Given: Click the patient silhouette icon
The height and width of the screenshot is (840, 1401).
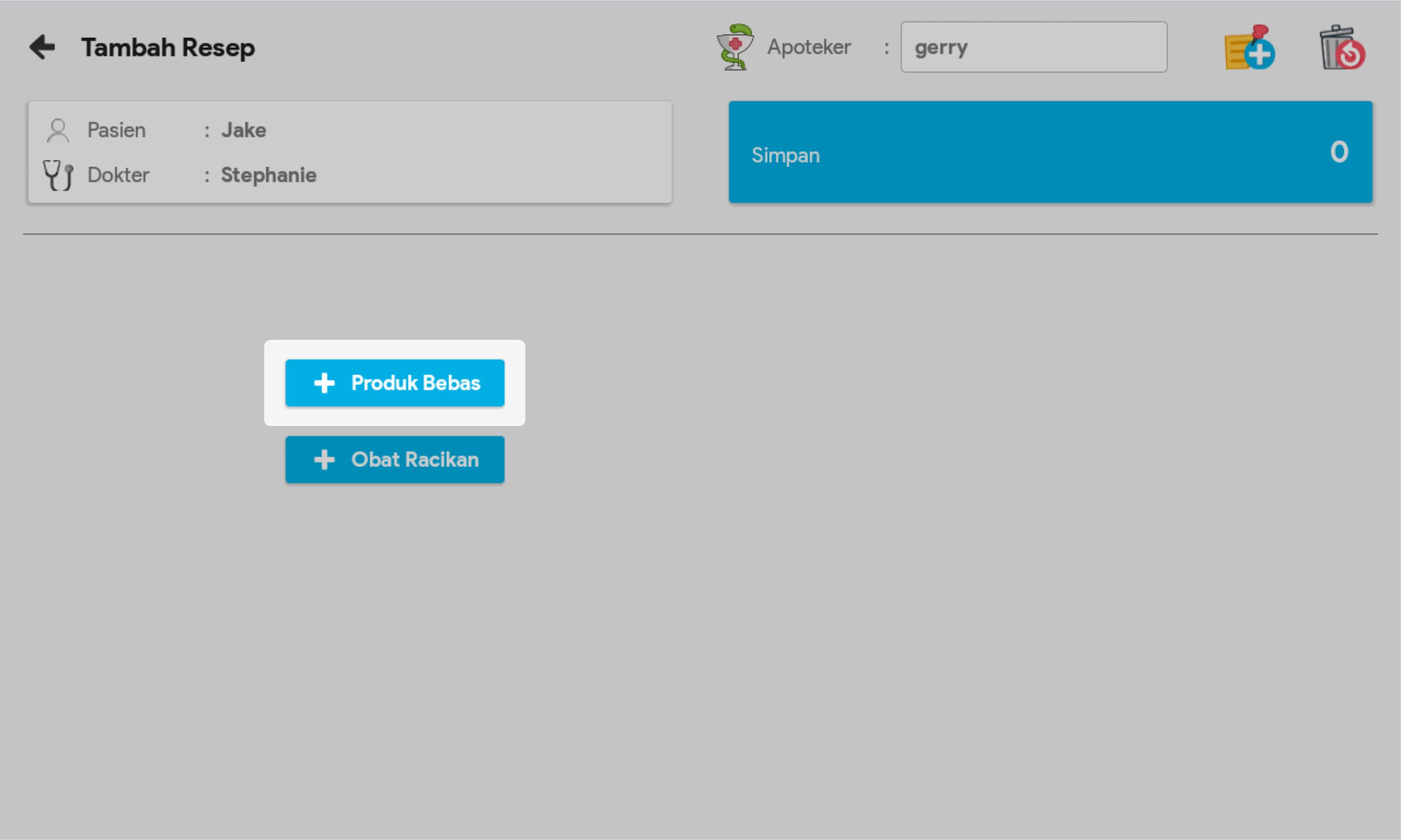Looking at the screenshot, I should pos(58,130).
